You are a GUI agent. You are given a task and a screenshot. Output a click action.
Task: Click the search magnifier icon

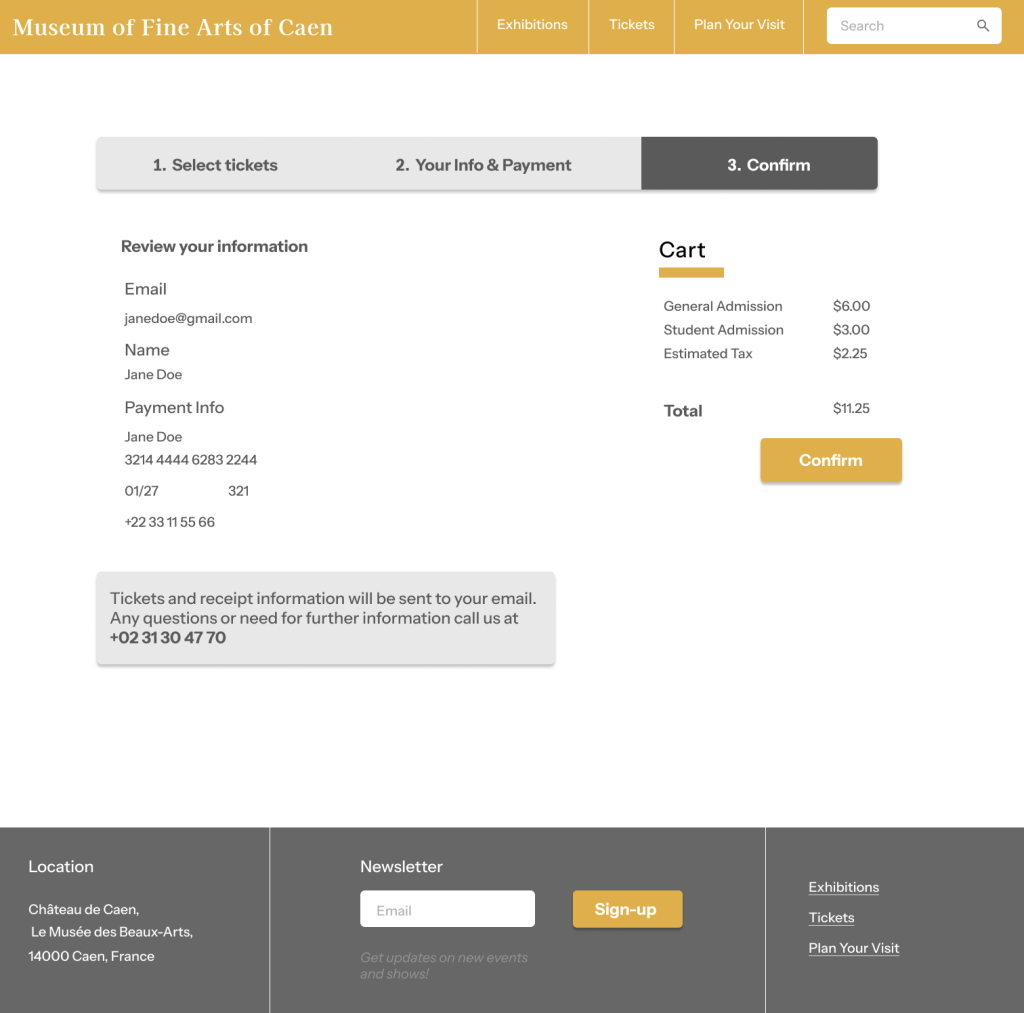point(983,26)
